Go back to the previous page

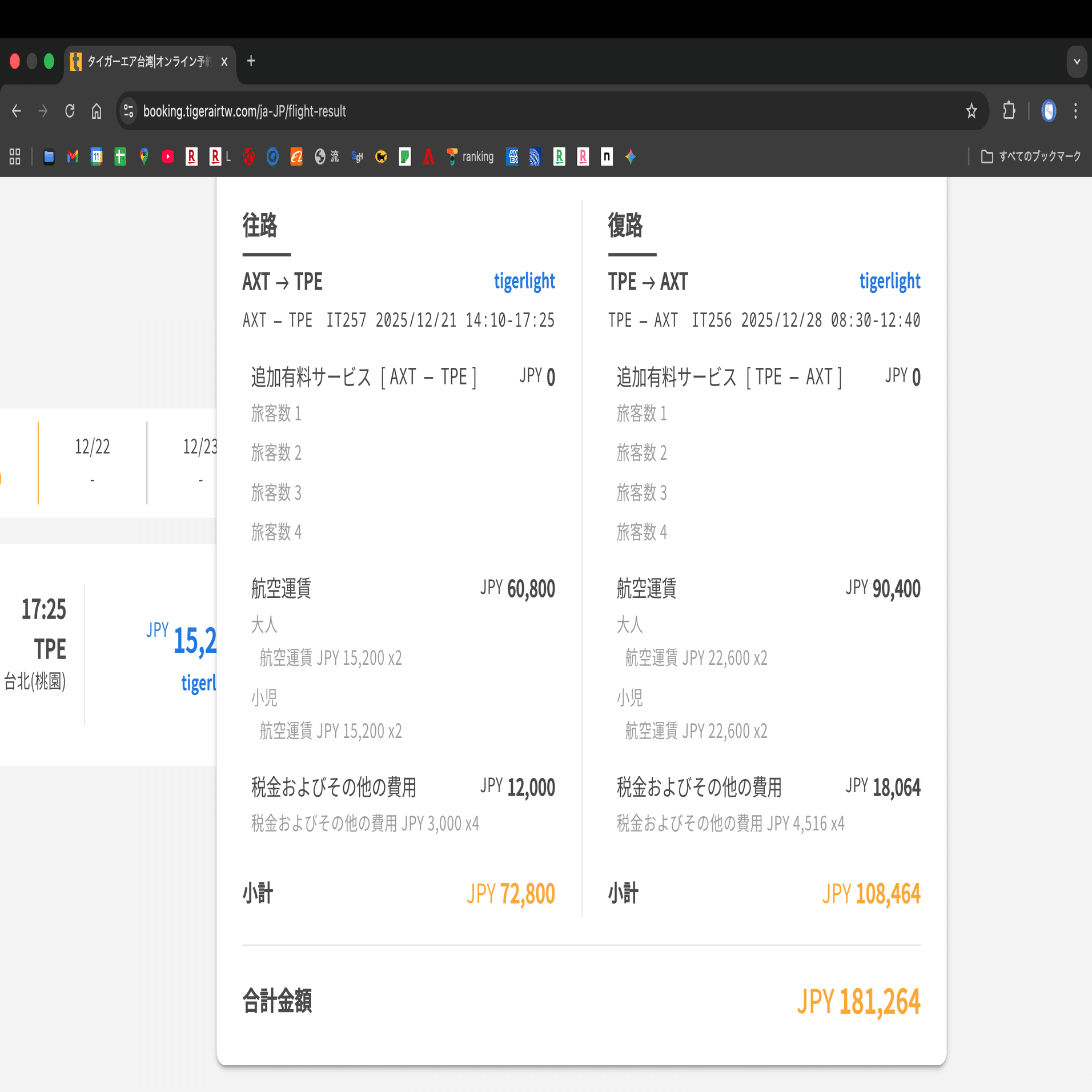pyautogui.click(x=17, y=111)
